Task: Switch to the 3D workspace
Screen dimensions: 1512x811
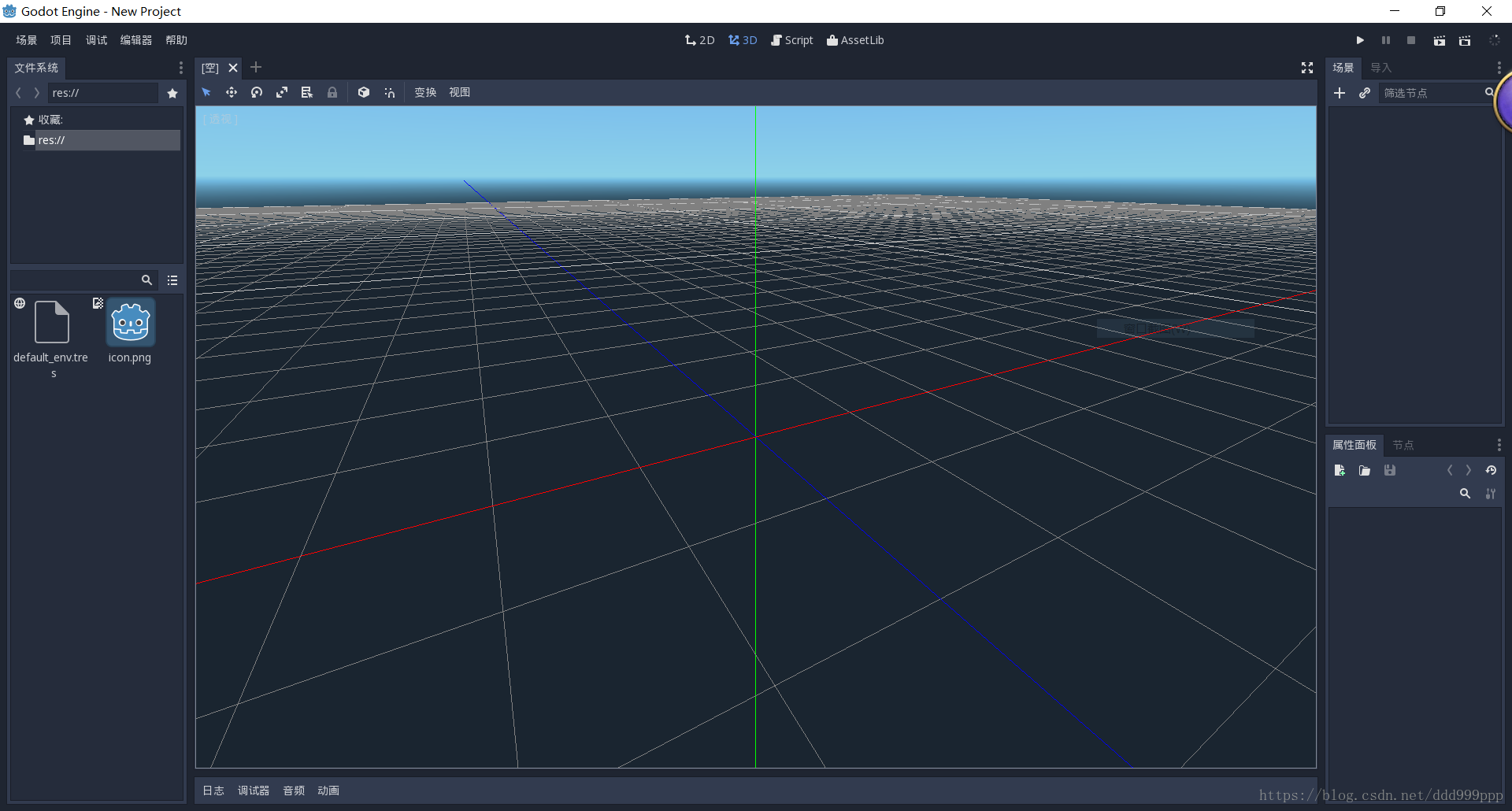Action: coord(743,40)
